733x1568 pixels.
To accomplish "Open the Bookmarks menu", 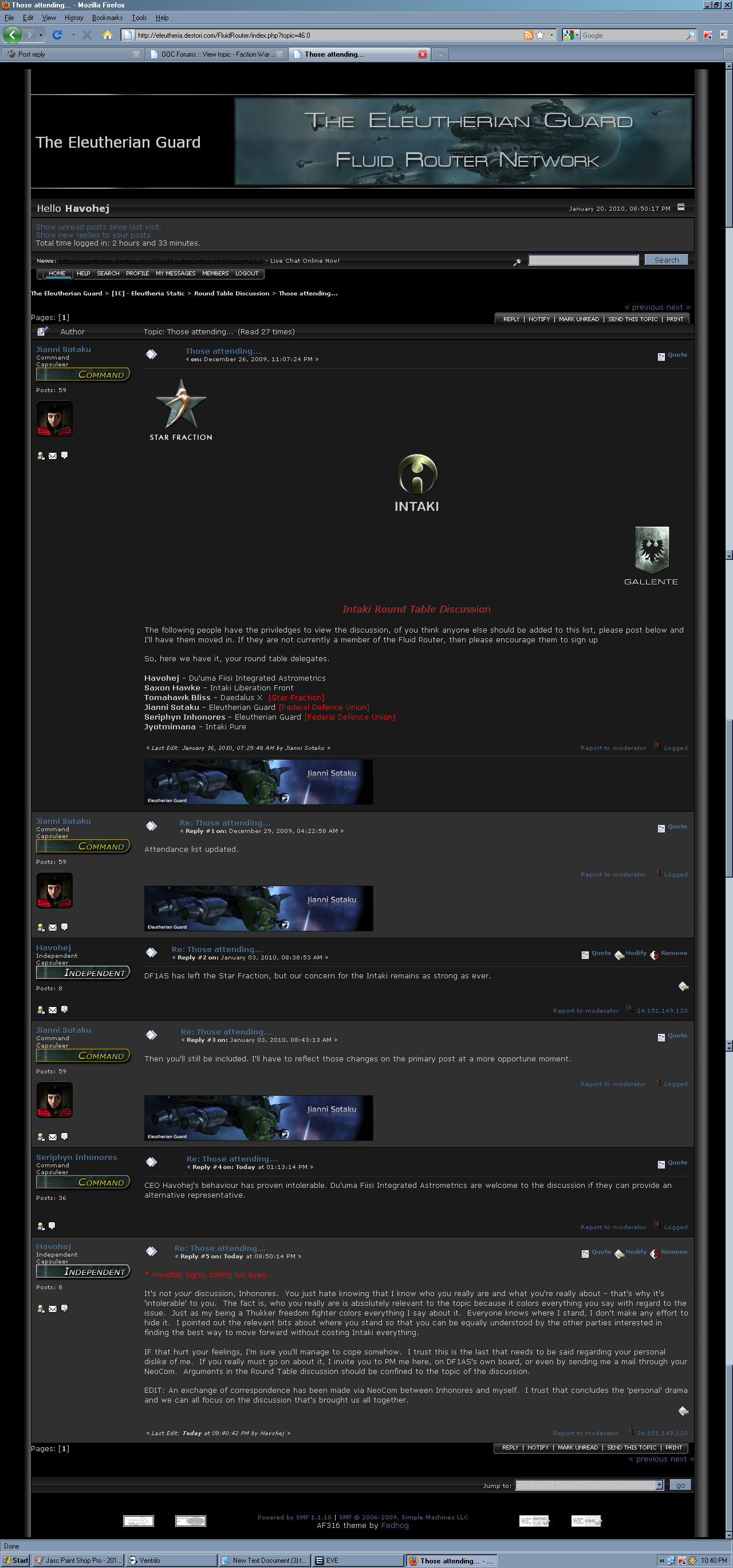I will pos(107,18).
